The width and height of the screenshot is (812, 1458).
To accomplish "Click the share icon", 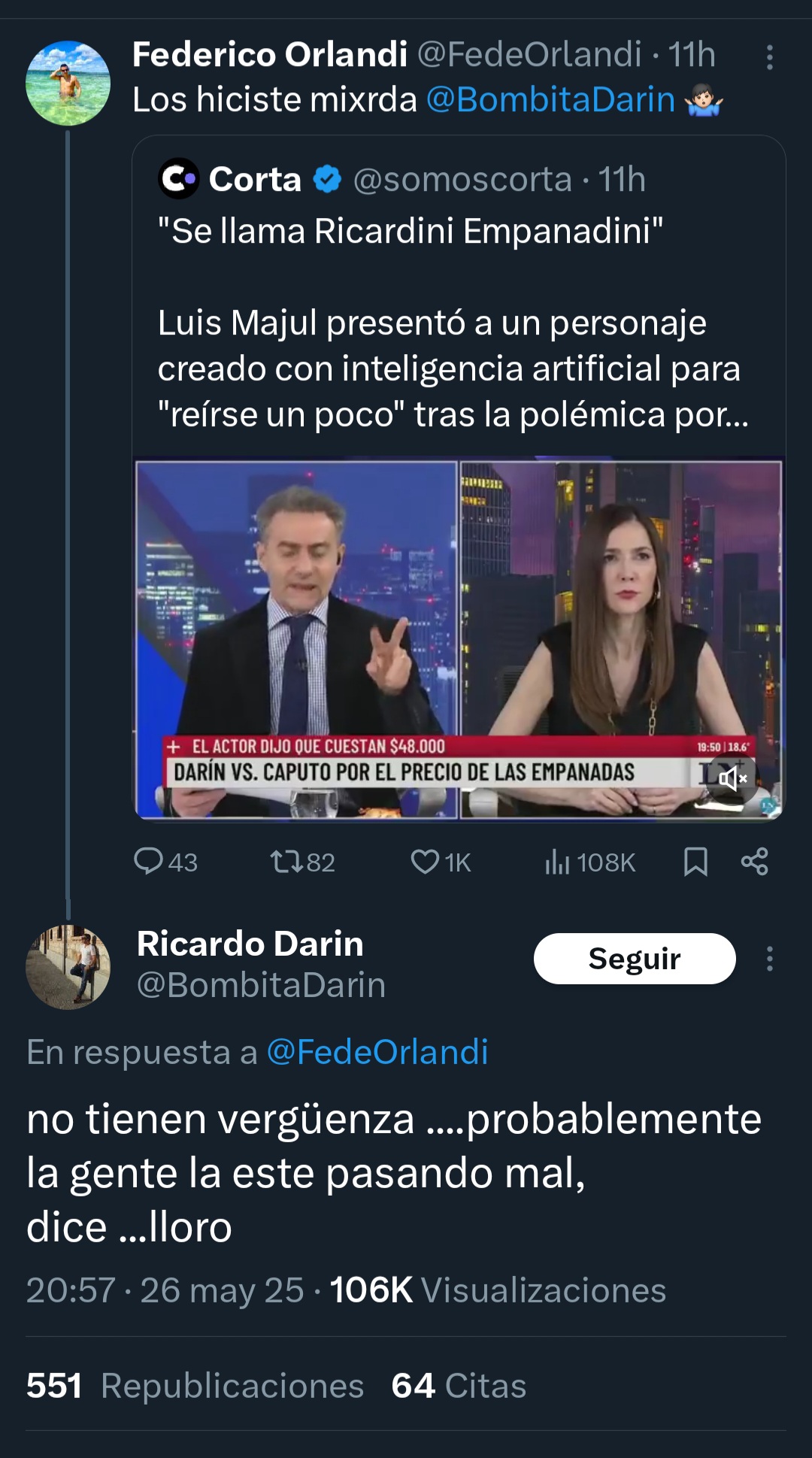I will pyautogui.click(x=754, y=862).
